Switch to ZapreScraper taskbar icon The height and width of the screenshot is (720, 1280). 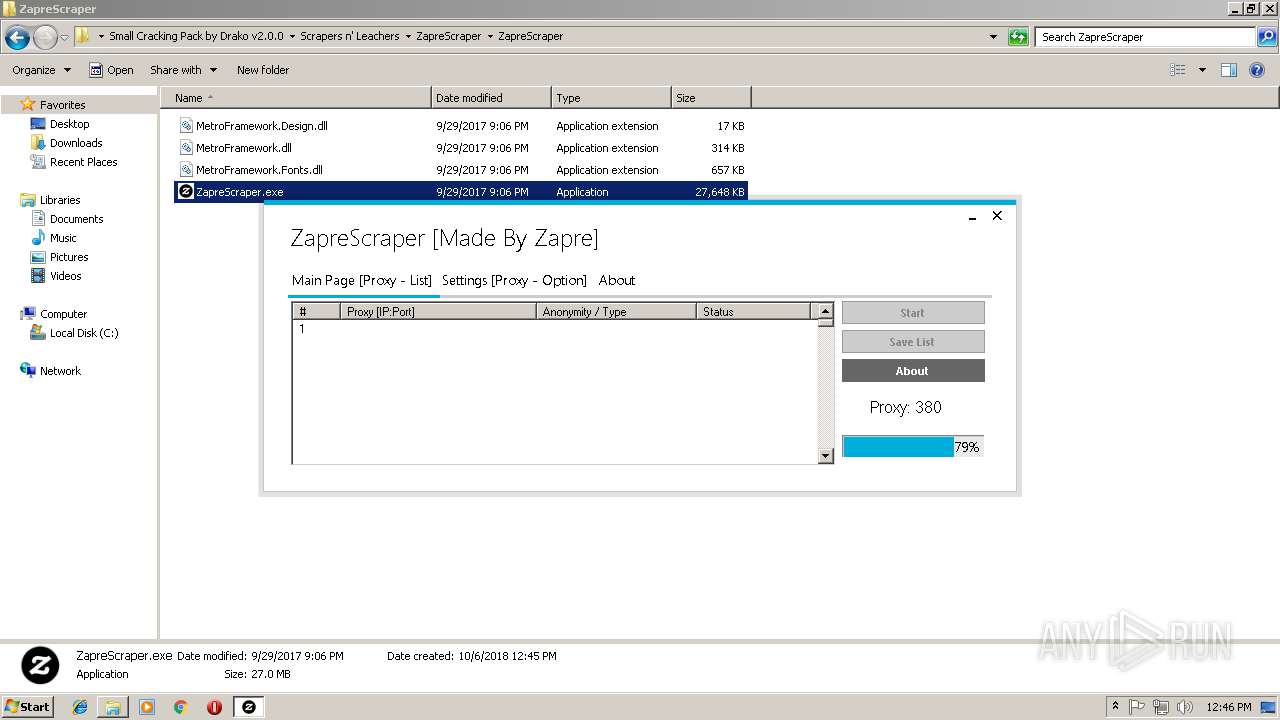tap(249, 707)
